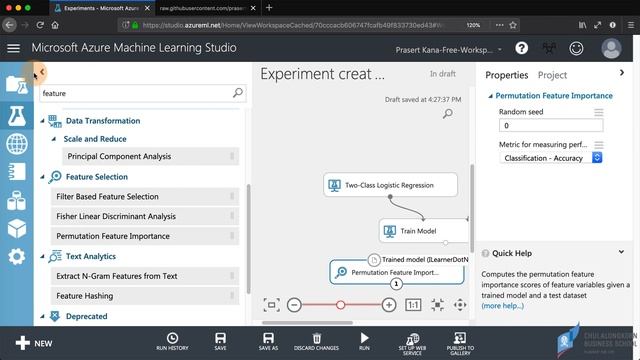Click Set Up Web Service
Image resolution: width=640 pixels, height=360 pixels.
point(412,344)
